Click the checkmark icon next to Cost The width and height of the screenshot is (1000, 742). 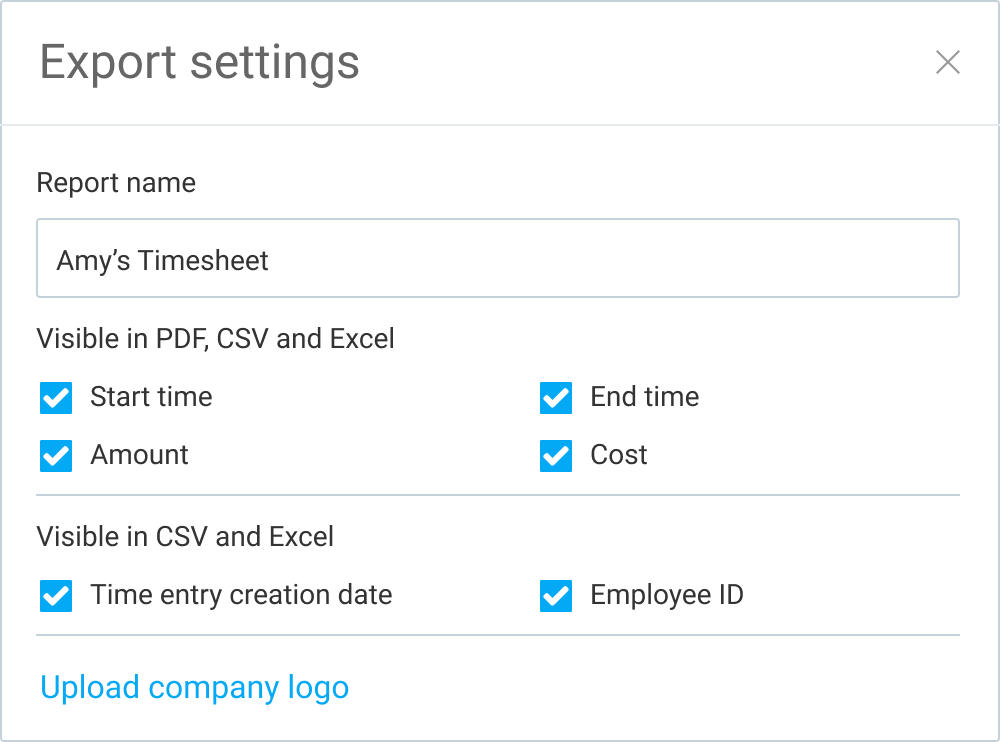pyautogui.click(x=555, y=455)
